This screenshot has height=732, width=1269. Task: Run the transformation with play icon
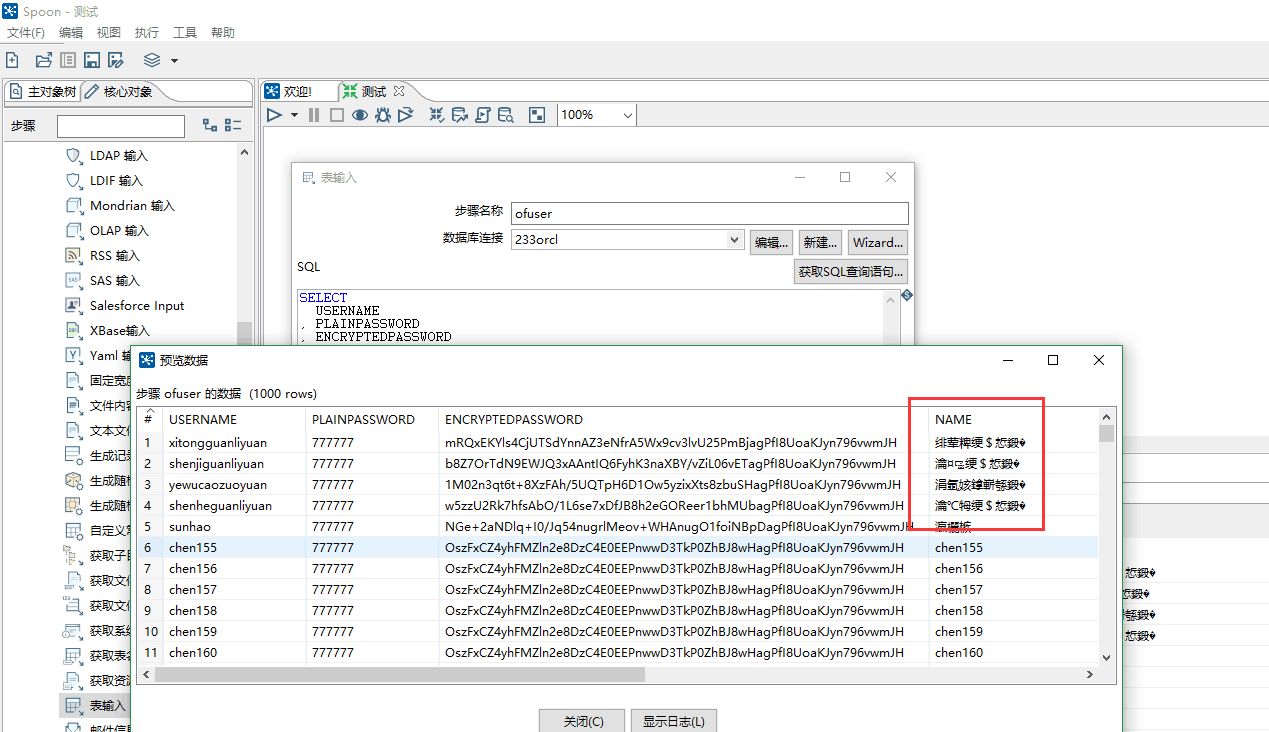click(274, 115)
